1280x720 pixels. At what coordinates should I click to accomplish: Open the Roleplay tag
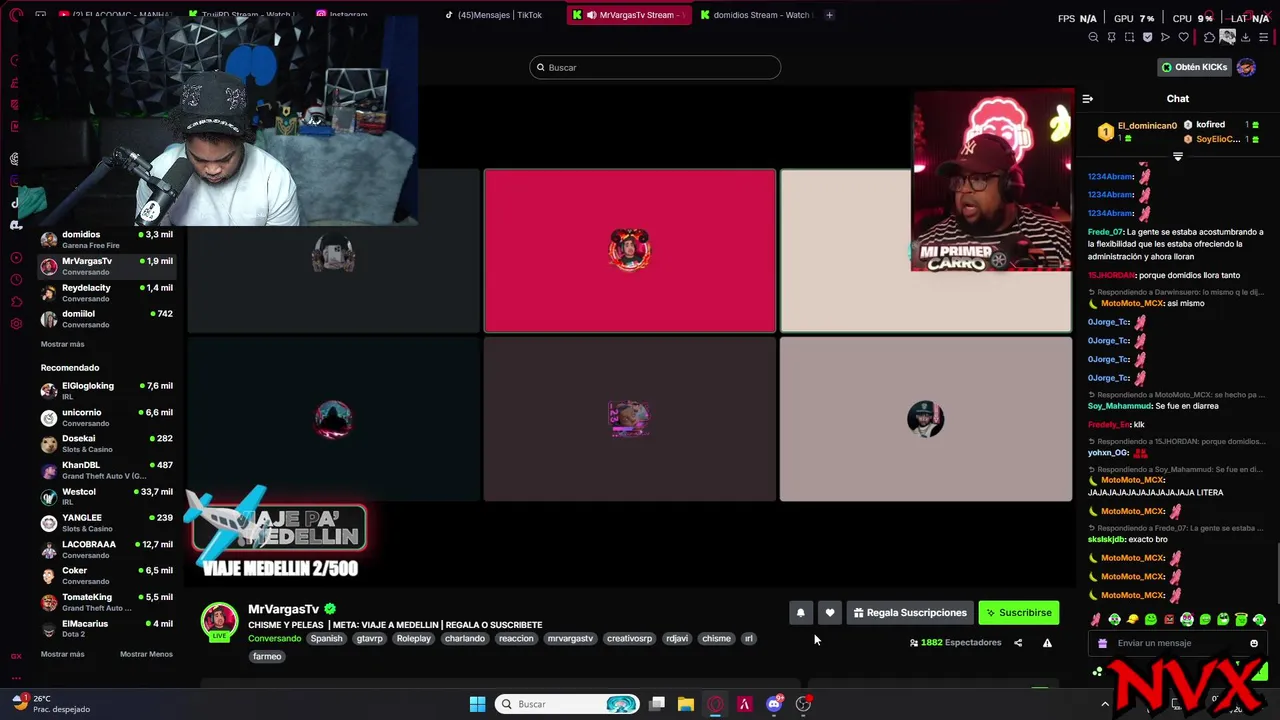(x=413, y=638)
